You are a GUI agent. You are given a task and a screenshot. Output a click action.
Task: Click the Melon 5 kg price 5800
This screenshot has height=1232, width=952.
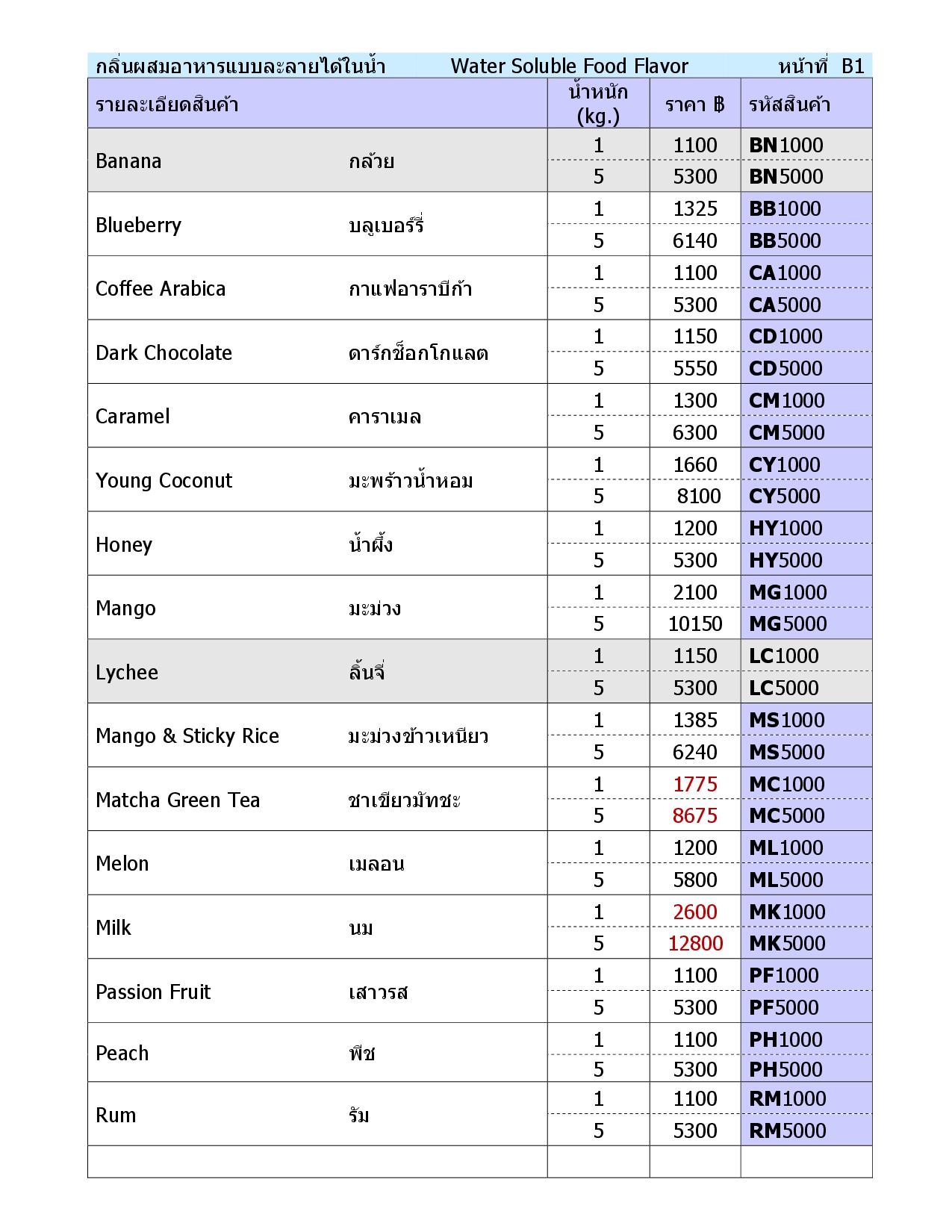pos(694,880)
